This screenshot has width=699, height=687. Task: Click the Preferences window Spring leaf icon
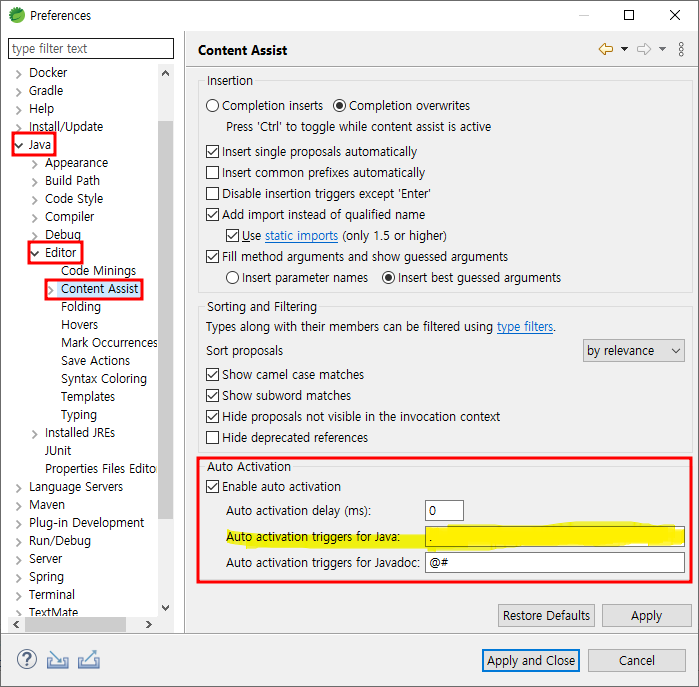pos(17,15)
